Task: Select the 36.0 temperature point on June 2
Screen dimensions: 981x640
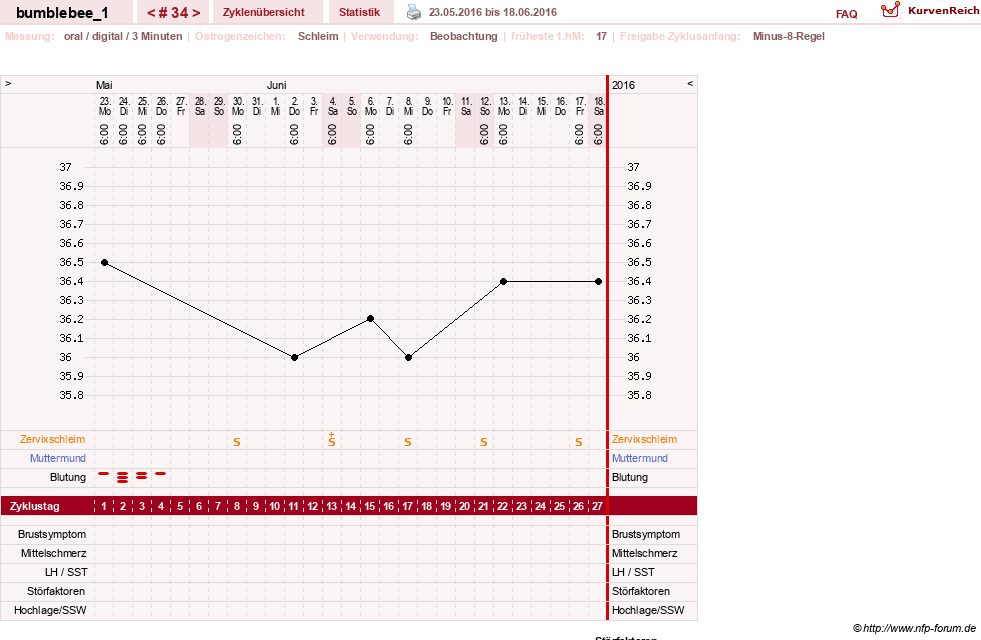Action: [295, 357]
